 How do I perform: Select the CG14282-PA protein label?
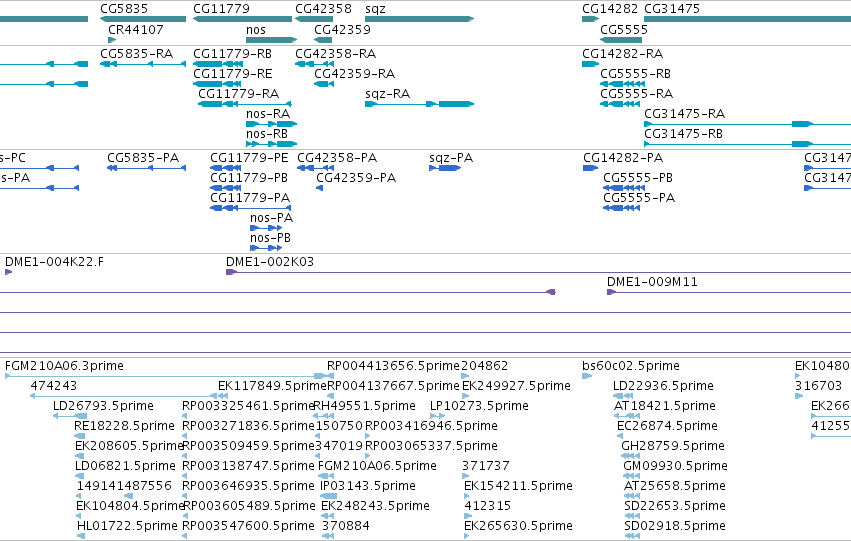tap(623, 158)
